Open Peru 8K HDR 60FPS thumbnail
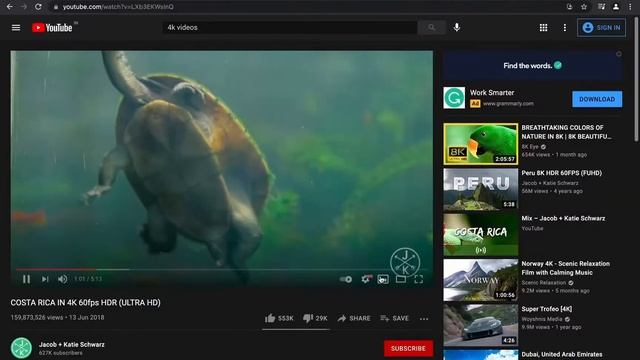This screenshot has height=360, width=640. point(480,189)
